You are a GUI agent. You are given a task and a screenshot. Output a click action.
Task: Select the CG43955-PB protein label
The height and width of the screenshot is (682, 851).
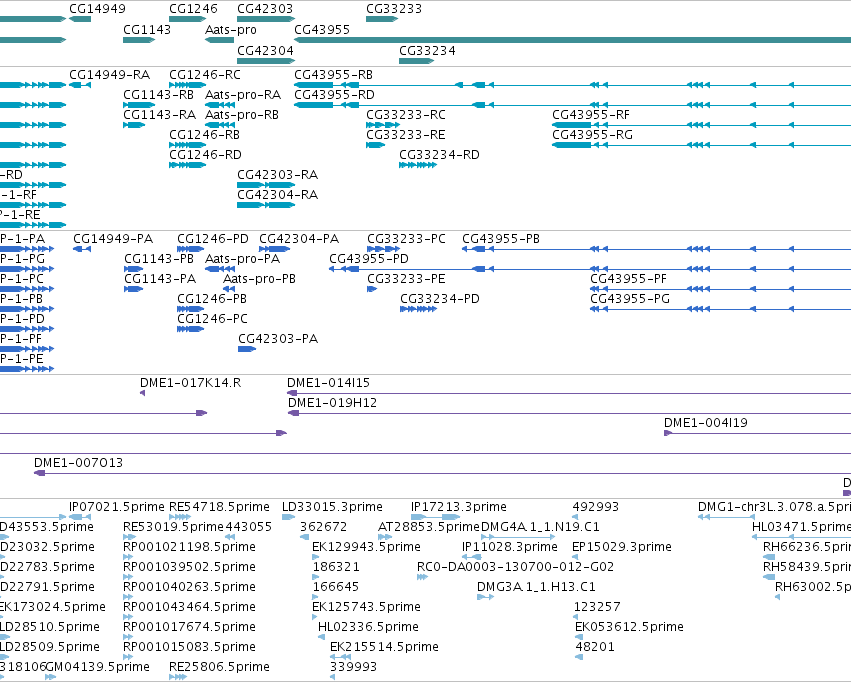pyautogui.click(x=501, y=239)
